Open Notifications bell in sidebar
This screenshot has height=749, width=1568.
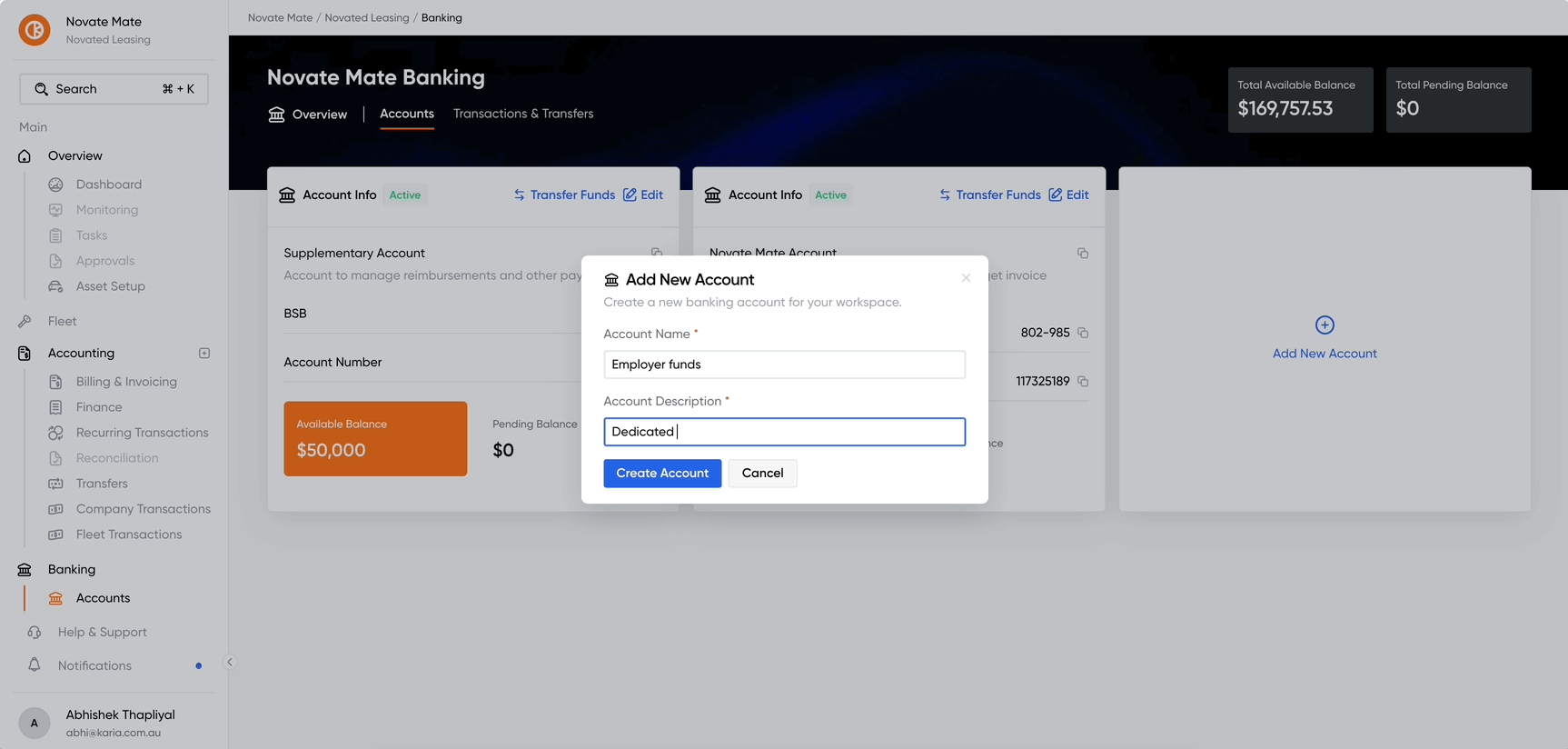point(35,665)
